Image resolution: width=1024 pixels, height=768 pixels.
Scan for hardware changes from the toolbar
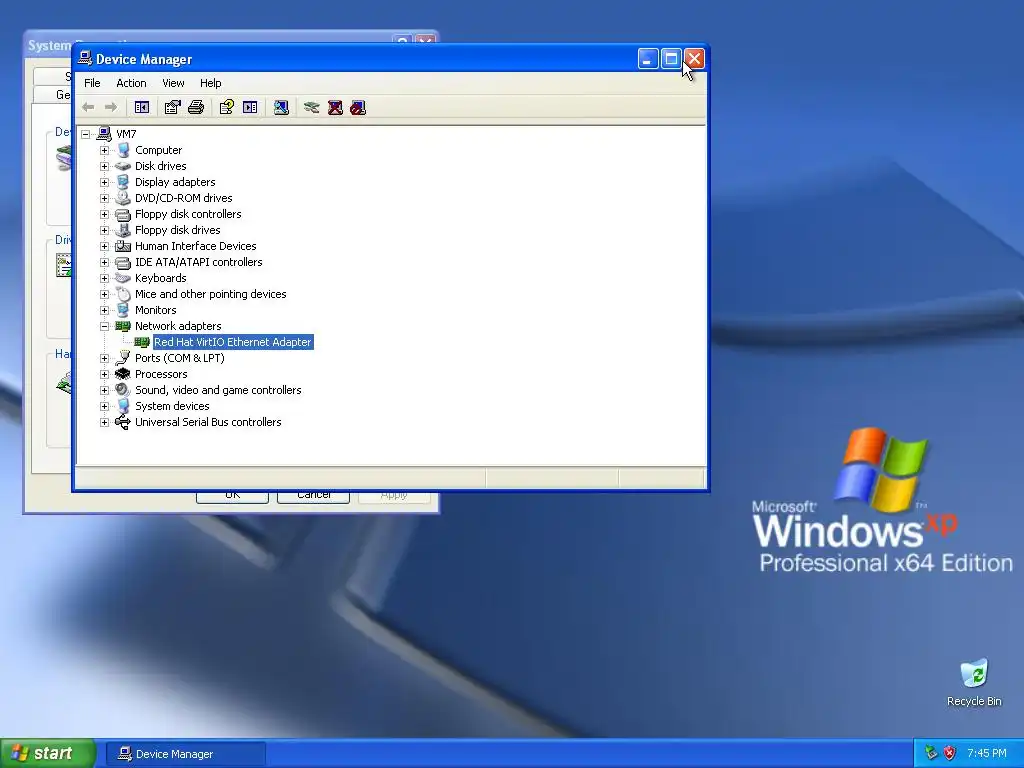(281, 107)
